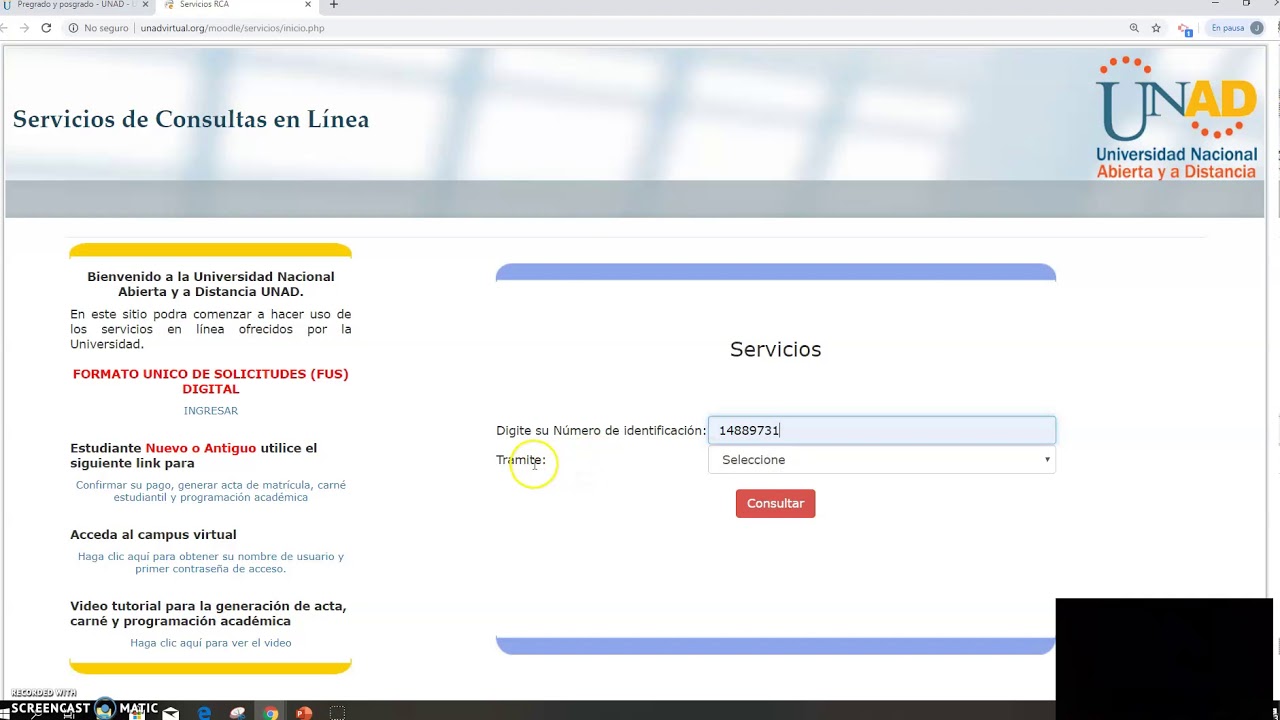This screenshot has width=1280, height=720.
Task: Open the Snipping Tool icon in the taskbar
Action: pyautogui.click(x=238, y=713)
